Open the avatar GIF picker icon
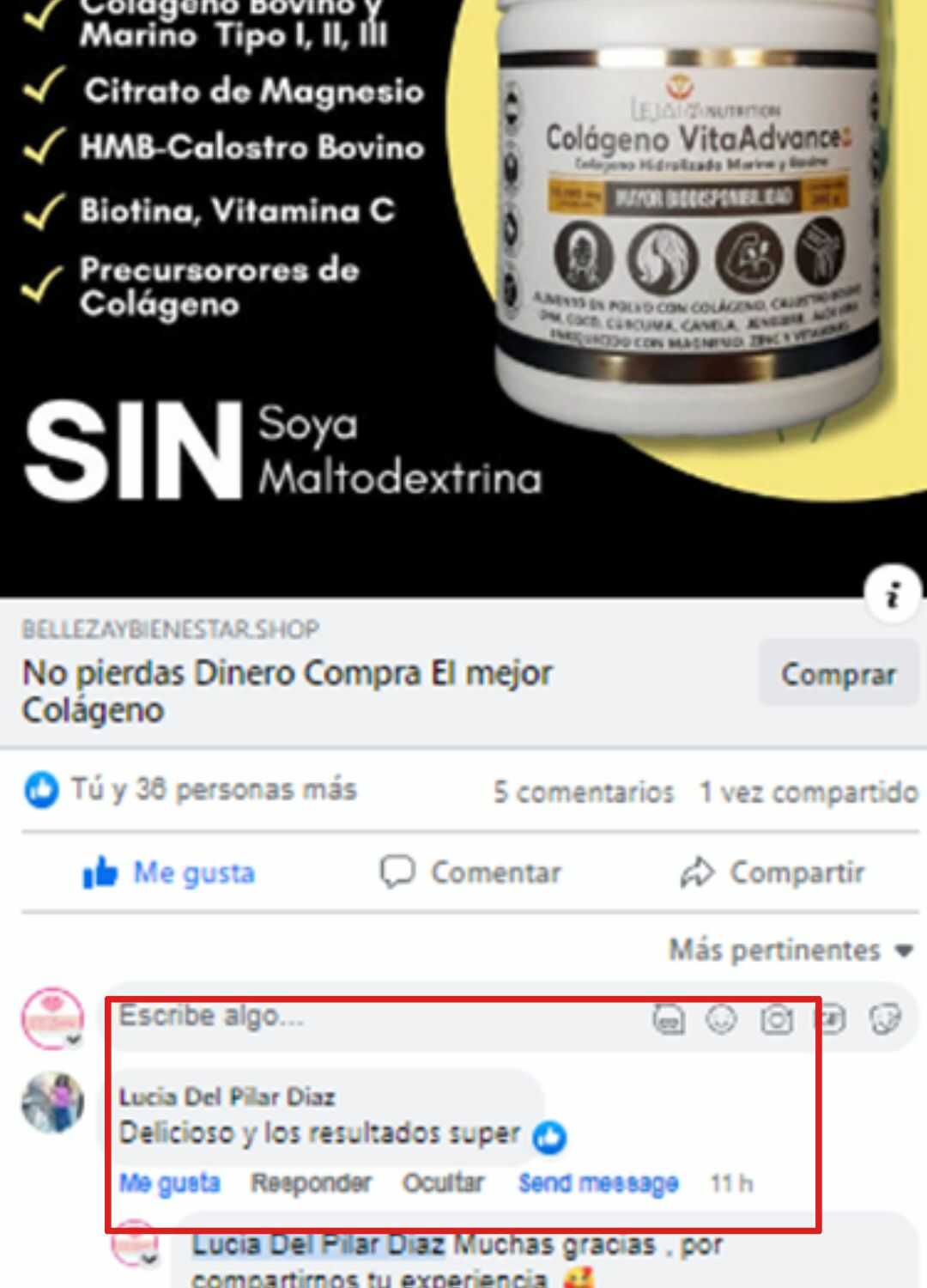The image size is (927, 1288). pos(669,1019)
